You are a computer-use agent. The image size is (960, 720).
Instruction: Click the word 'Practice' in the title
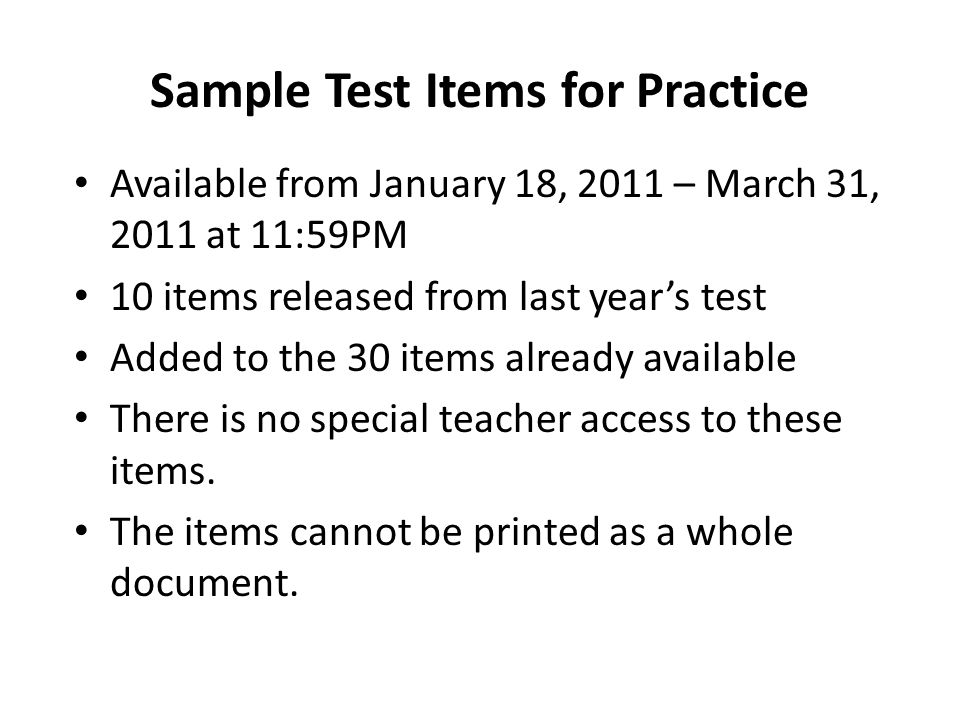click(722, 91)
